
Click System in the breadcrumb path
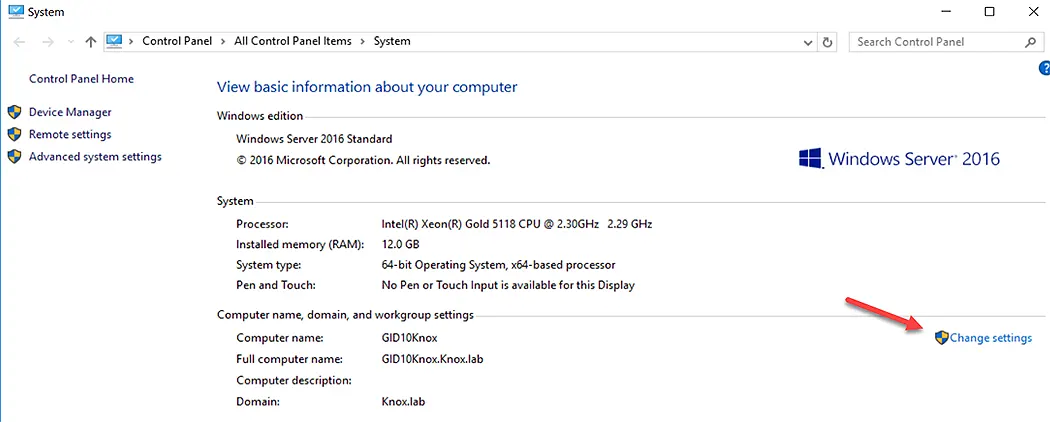tap(392, 41)
